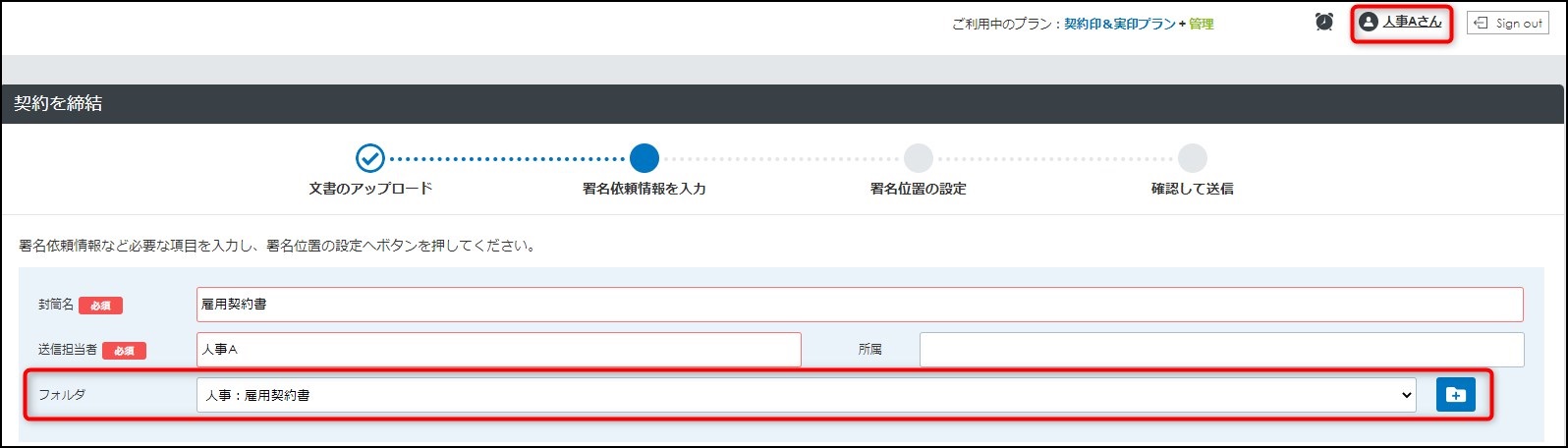Click the ご利用中のプラン label text
The width and height of the screenshot is (1568, 448).
[x=1003, y=24]
